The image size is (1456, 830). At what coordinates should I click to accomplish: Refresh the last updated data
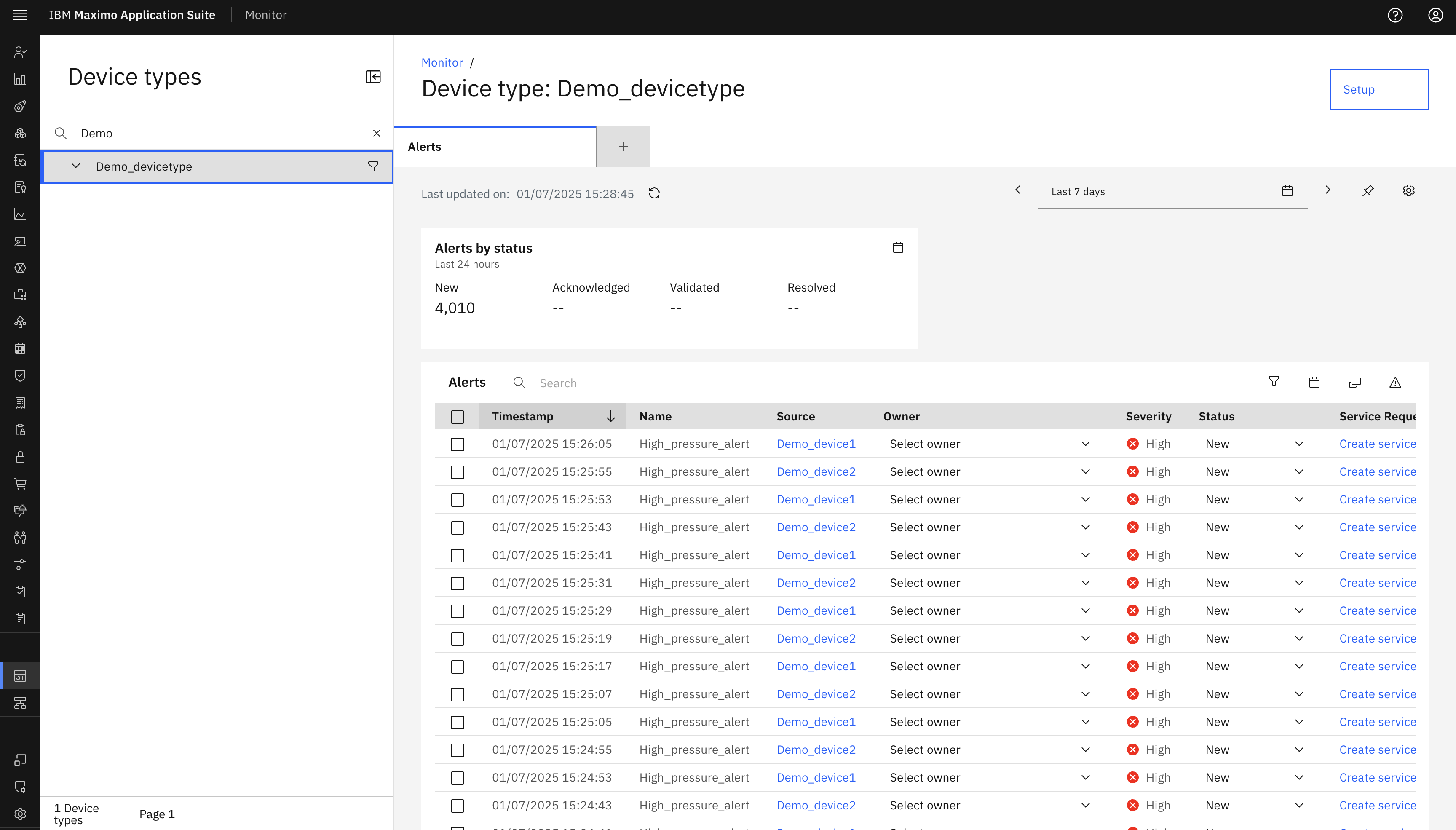coord(653,193)
